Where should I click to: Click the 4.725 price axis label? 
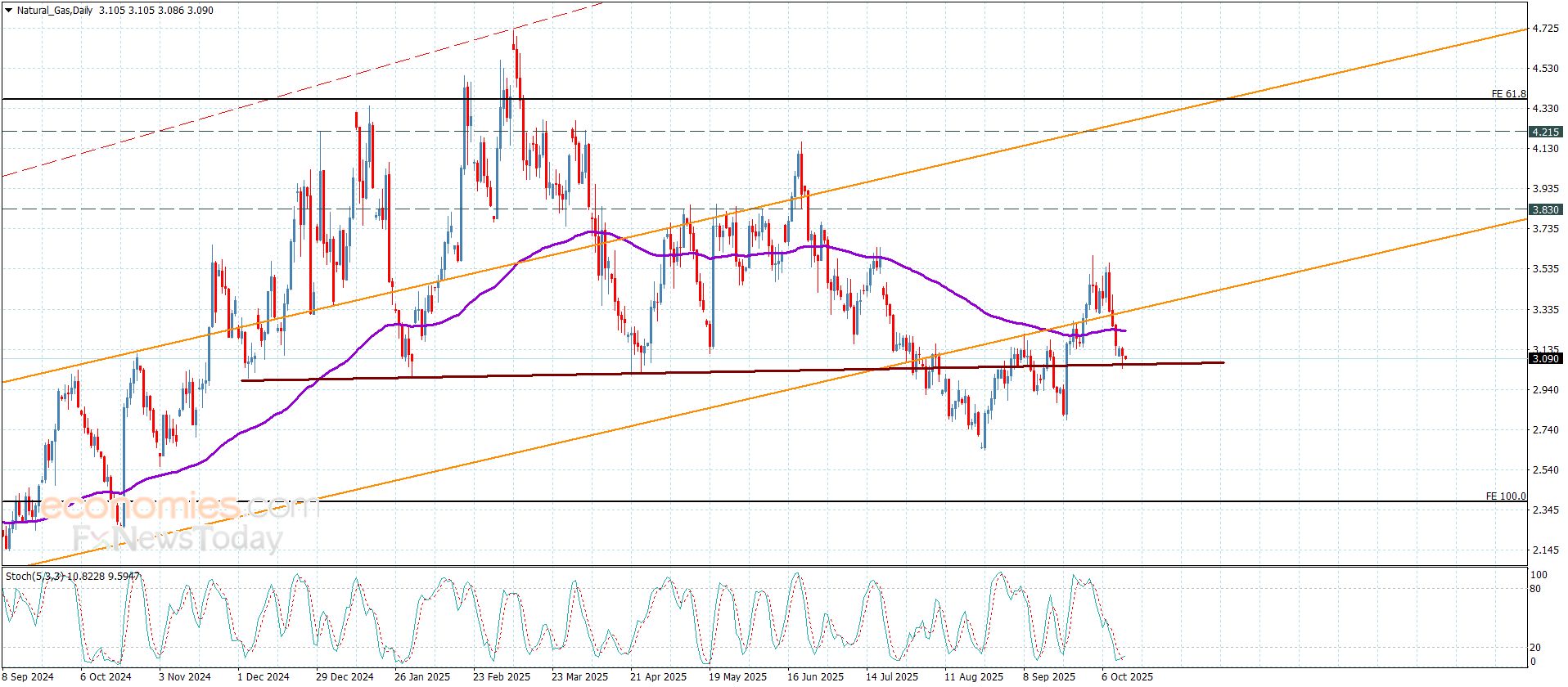(x=1544, y=29)
